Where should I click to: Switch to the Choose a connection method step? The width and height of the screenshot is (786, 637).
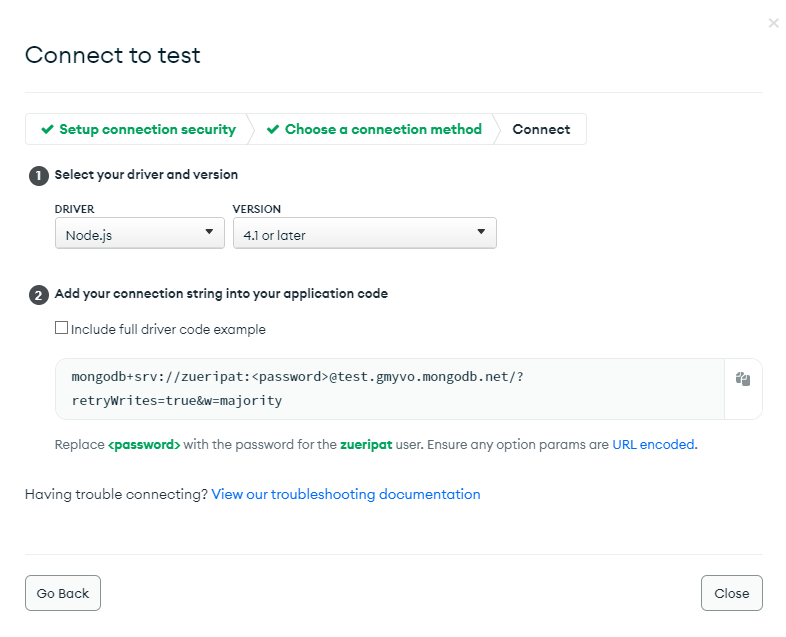click(383, 129)
